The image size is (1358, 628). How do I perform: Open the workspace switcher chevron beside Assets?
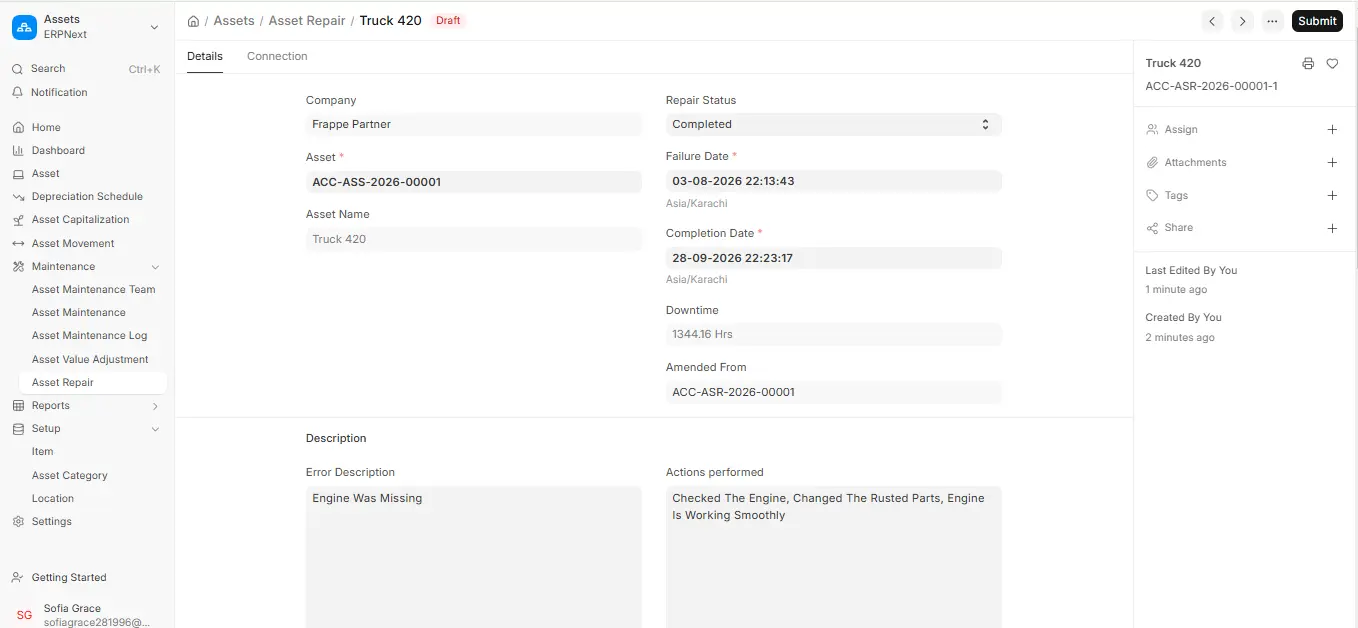(154, 27)
